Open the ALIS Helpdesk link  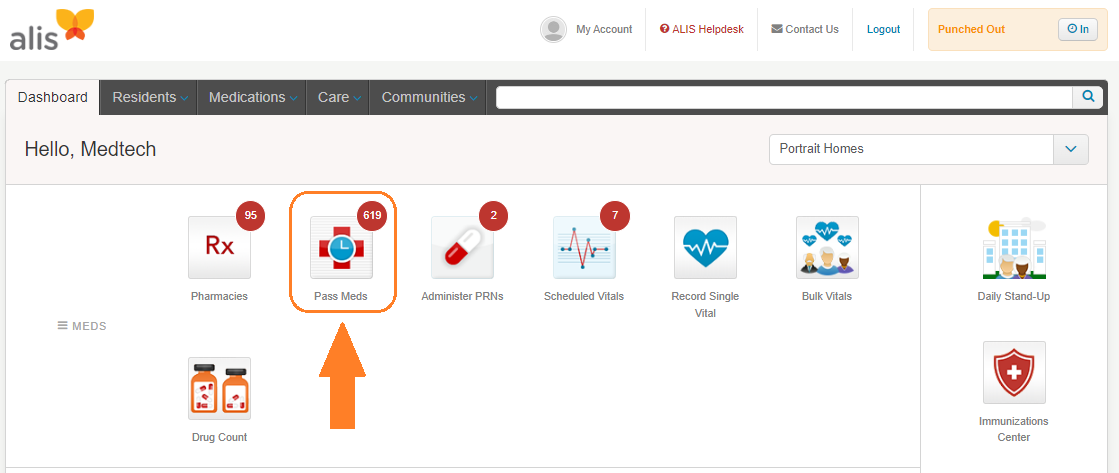click(x=702, y=29)
